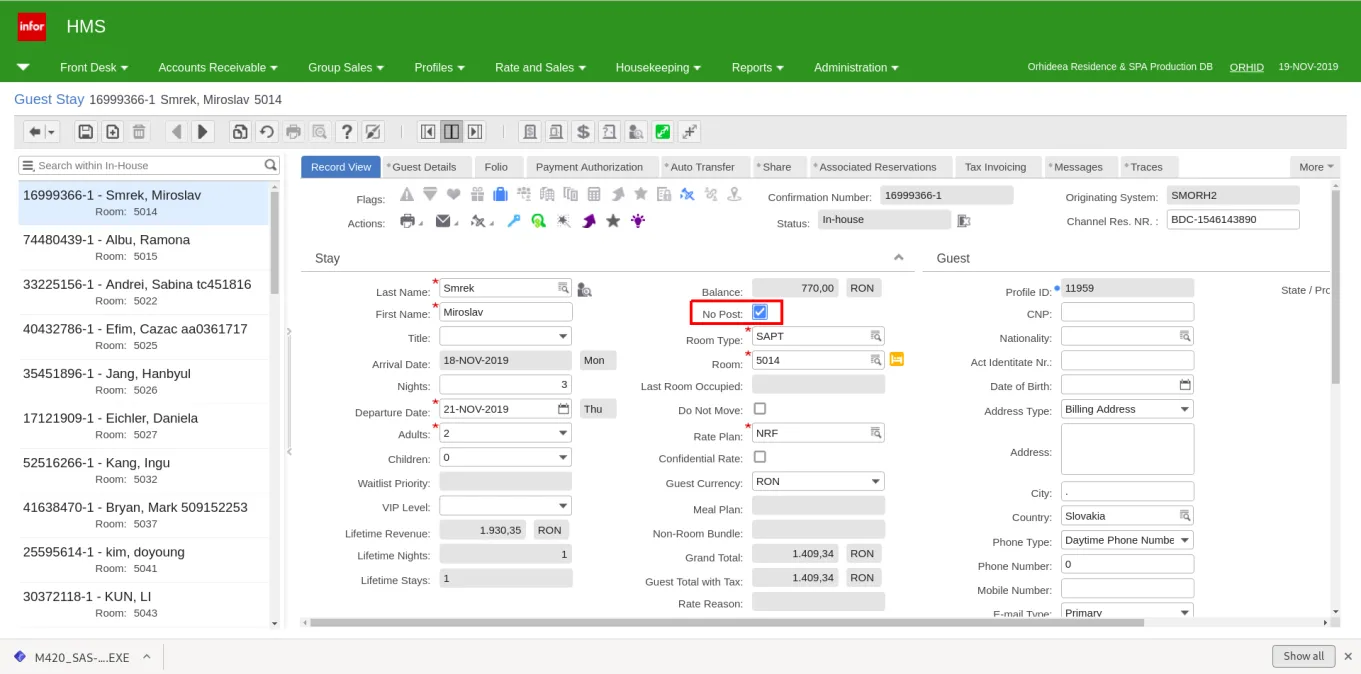1361x674 pixels.
Task: Open the Front Desk menu
Action: [x=94, y=67]
